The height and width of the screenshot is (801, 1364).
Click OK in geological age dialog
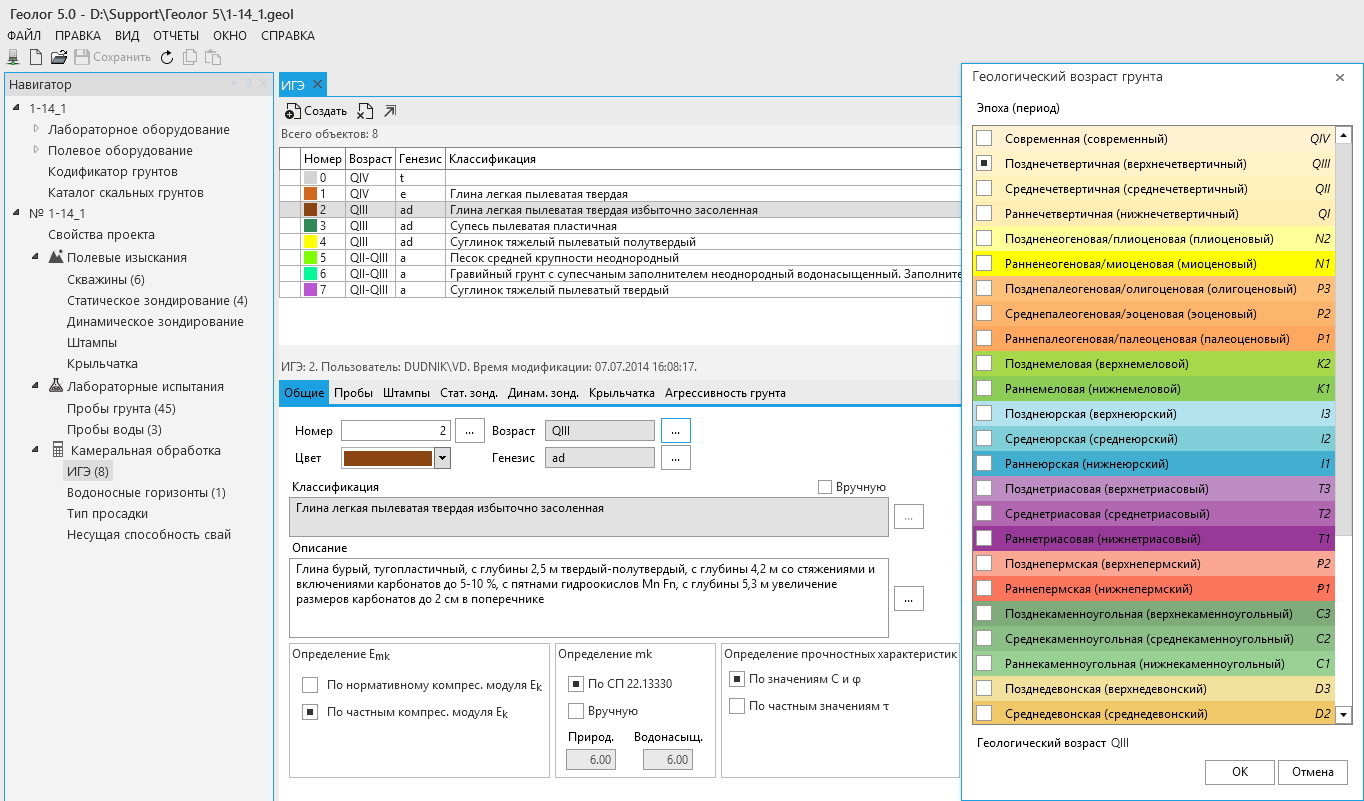click(1240, 772)
